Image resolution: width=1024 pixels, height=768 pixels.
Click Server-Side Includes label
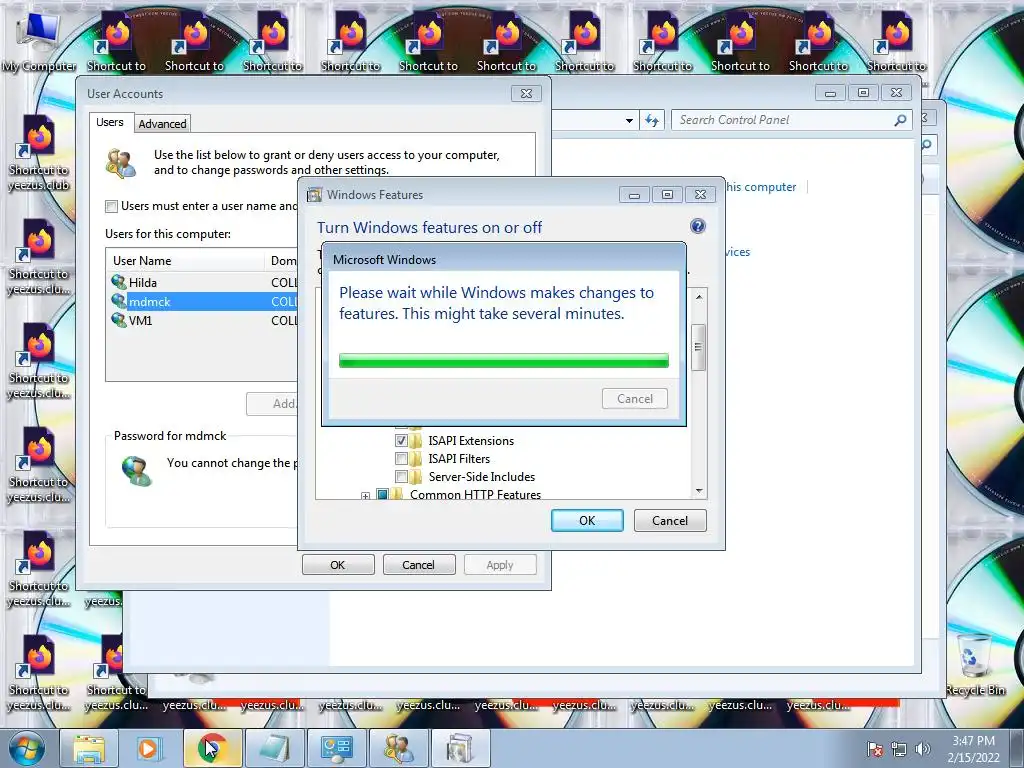[482, 477]
